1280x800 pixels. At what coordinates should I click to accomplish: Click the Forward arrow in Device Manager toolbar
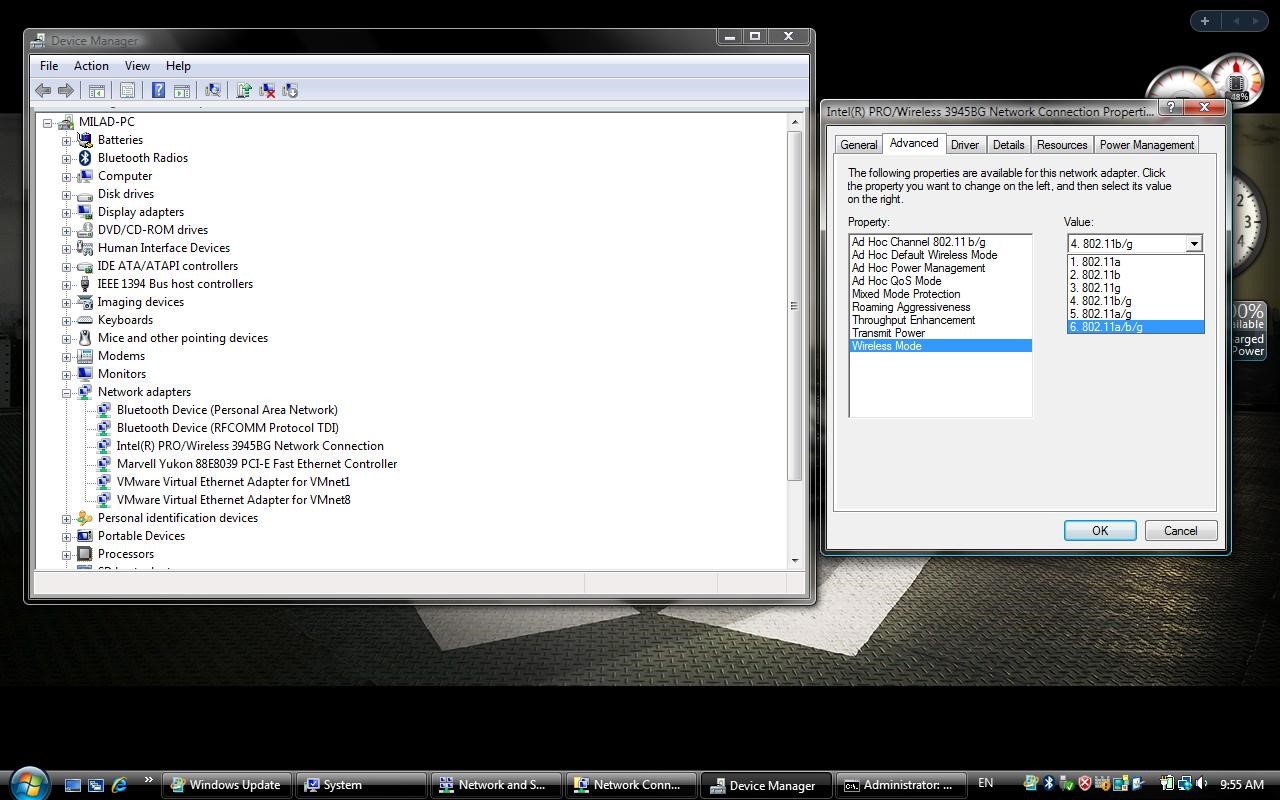(66, 91)
